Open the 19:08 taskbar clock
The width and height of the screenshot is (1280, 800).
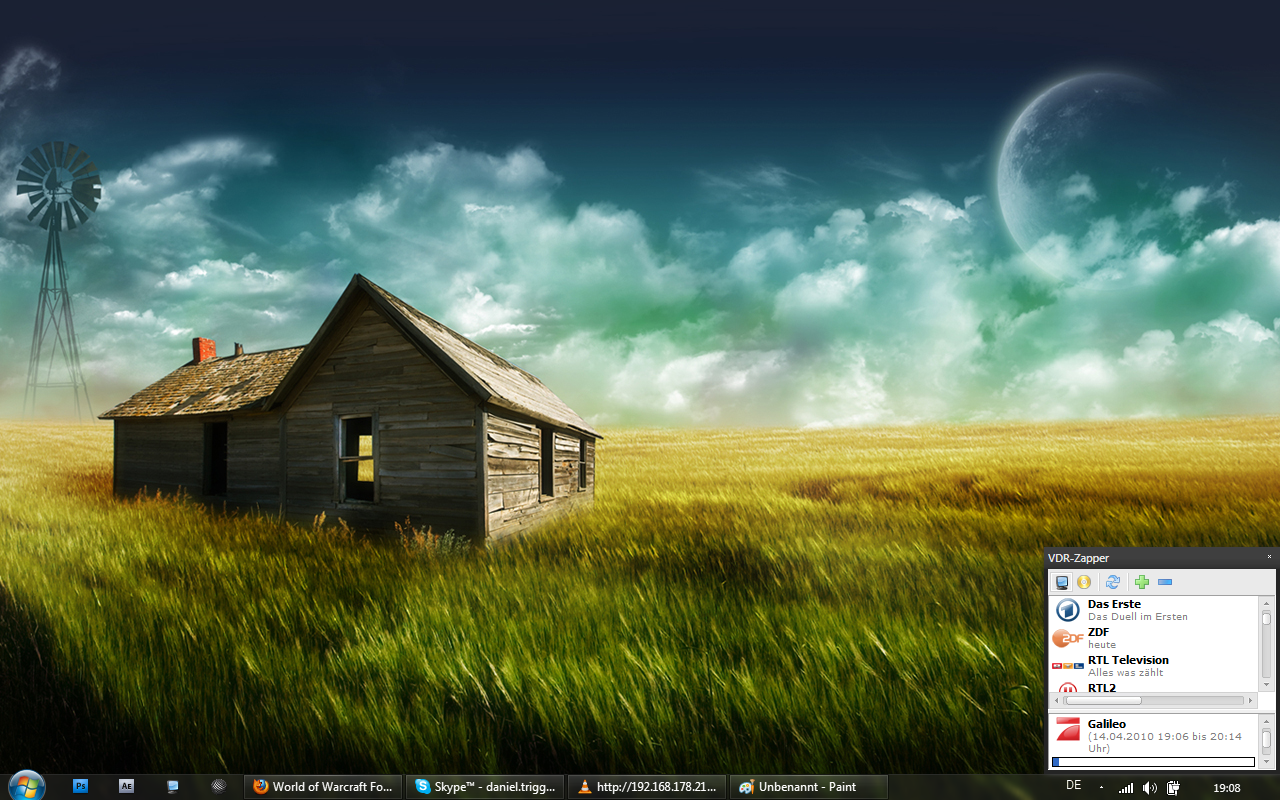pos(1227,788)
